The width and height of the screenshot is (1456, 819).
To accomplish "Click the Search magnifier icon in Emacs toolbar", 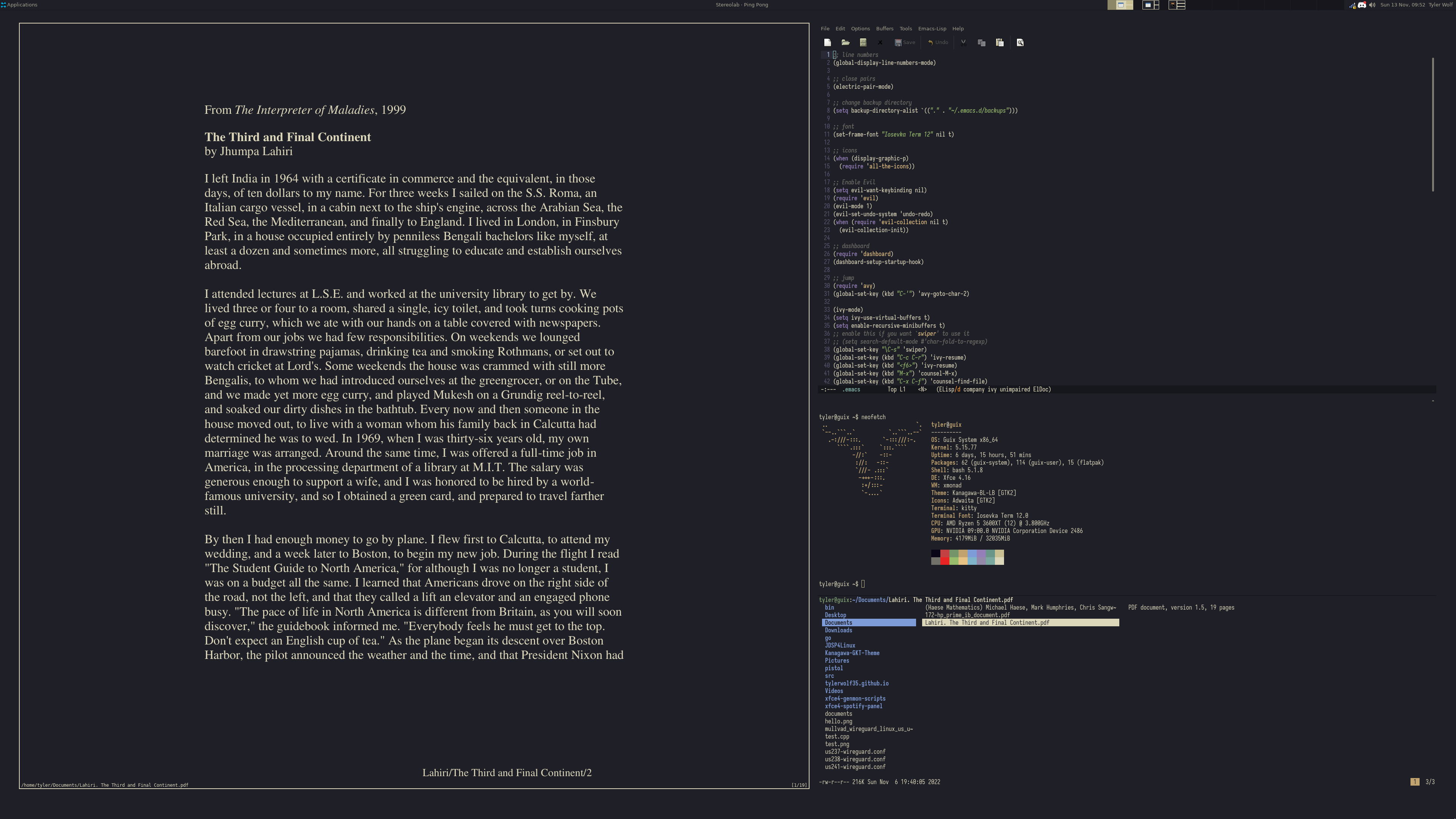I will pyautogui.click(x=1020, y=42).
